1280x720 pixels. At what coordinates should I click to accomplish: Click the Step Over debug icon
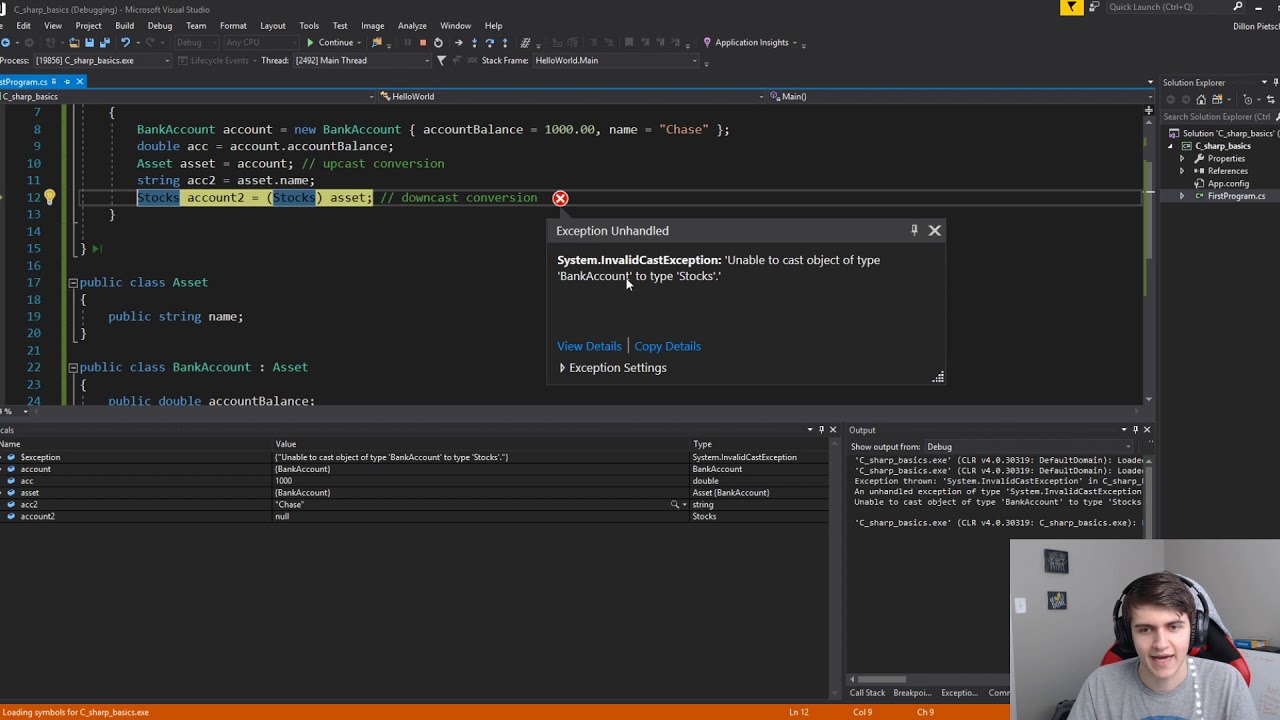coord(489,43)
